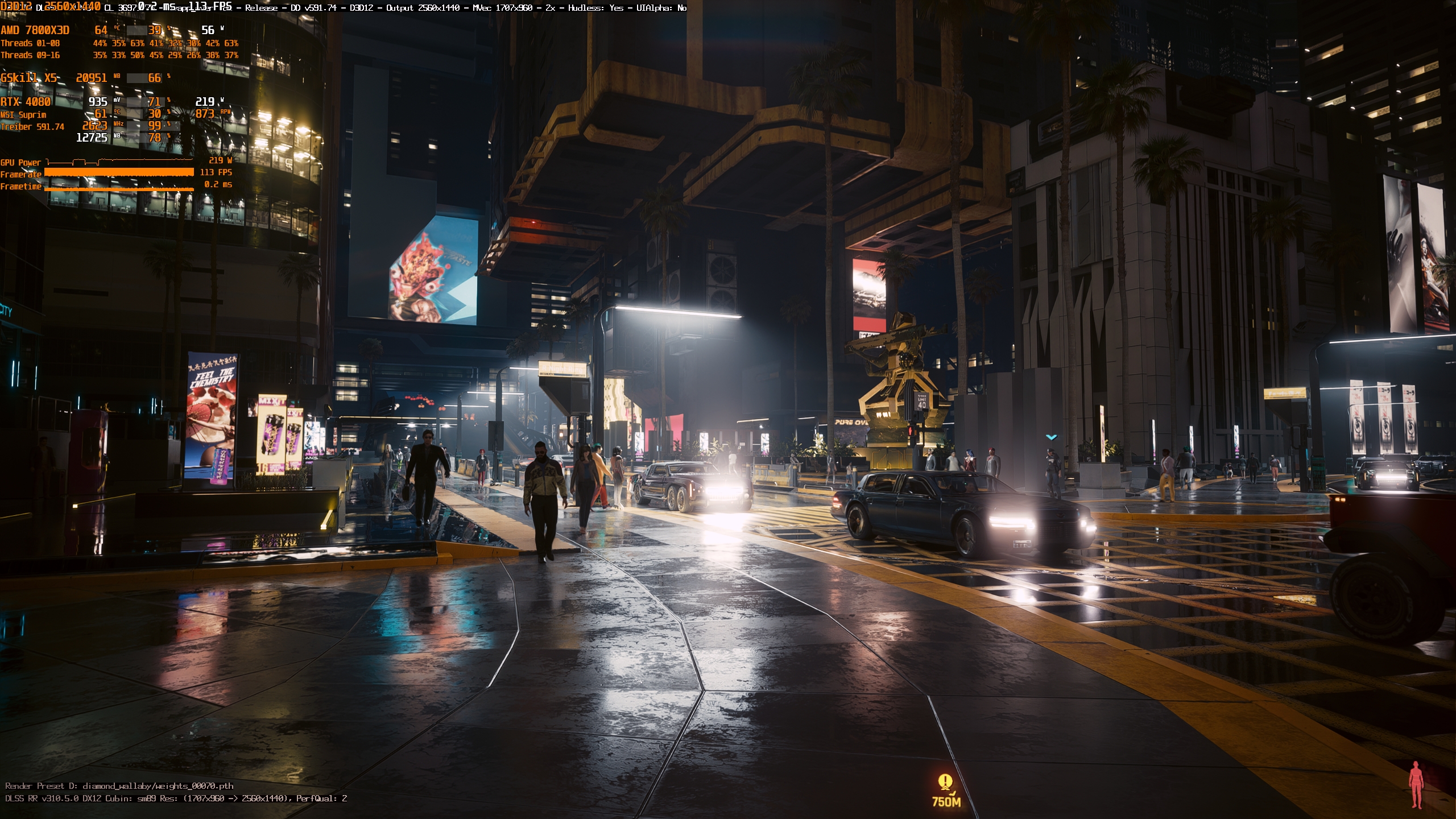Click the Treiber 591.74 driver label
Viewport: 1456px width, 819px height.
tap(32, 127)
